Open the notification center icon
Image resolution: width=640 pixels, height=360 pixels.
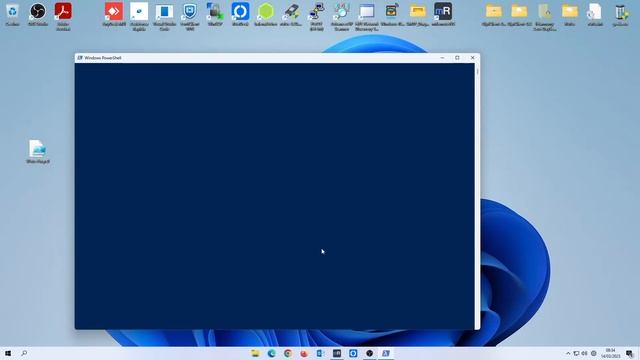pyautogui.click(x=629, y=353)
